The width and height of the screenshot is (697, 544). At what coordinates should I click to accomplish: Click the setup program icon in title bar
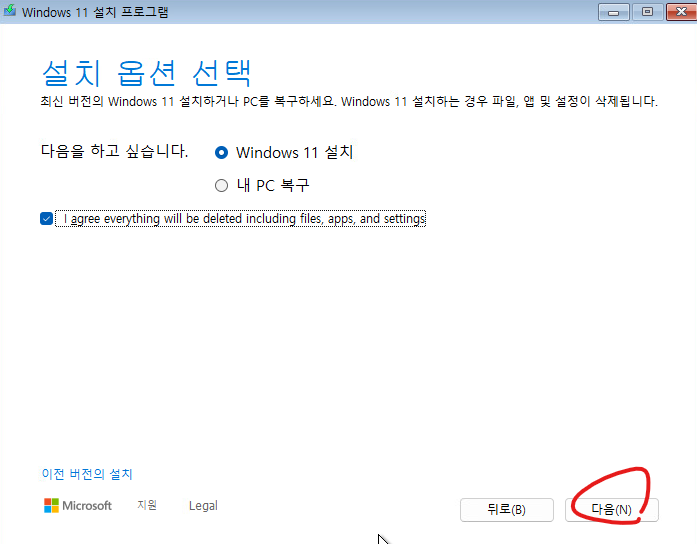[9, 11]
